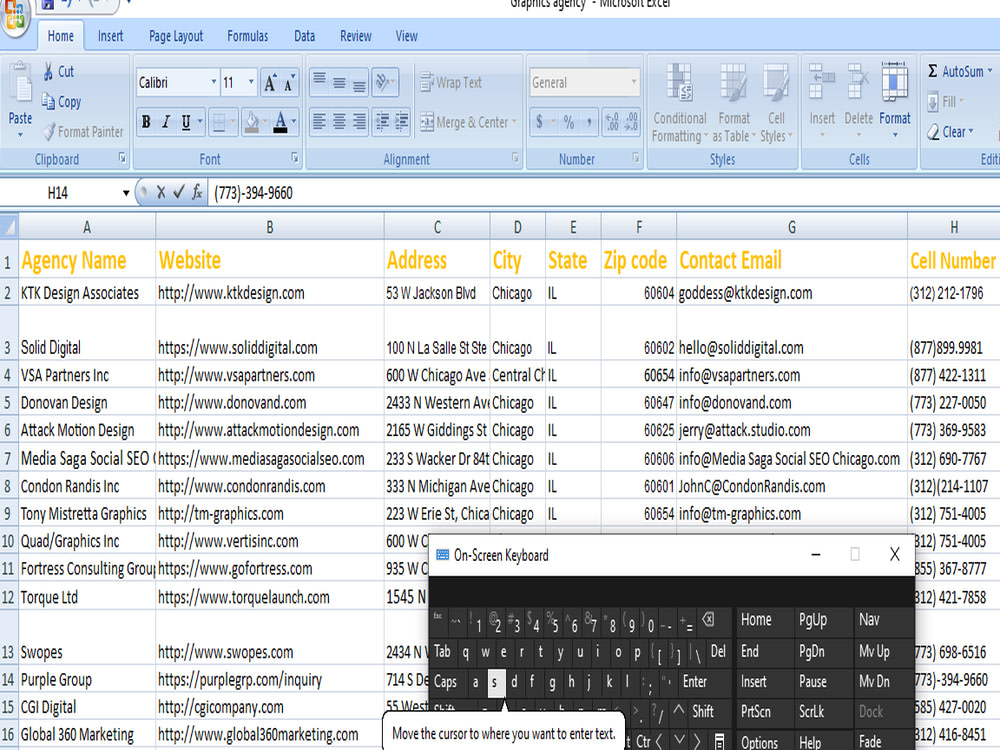The height and width of the screenshot is (750, 1000).
Task: Click AutoSum
Action: click(955, 71)
